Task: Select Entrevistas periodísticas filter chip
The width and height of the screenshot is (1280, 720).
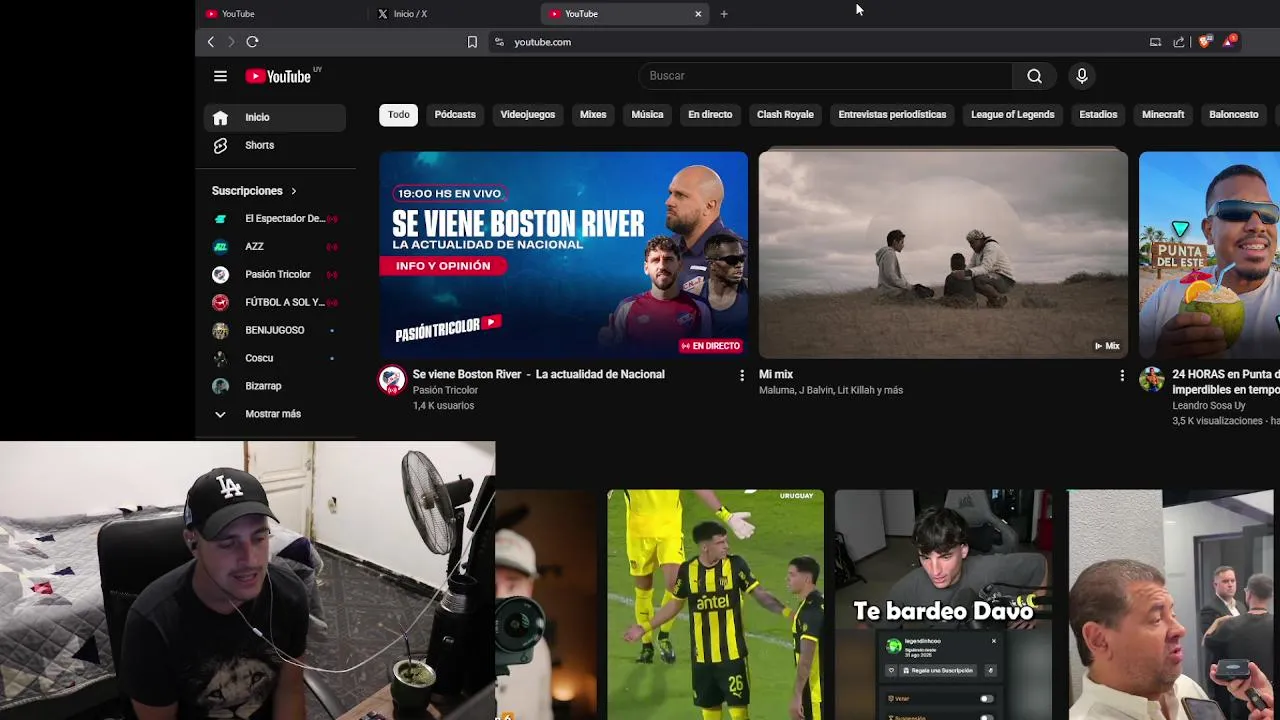Action: tap(892, 115)
